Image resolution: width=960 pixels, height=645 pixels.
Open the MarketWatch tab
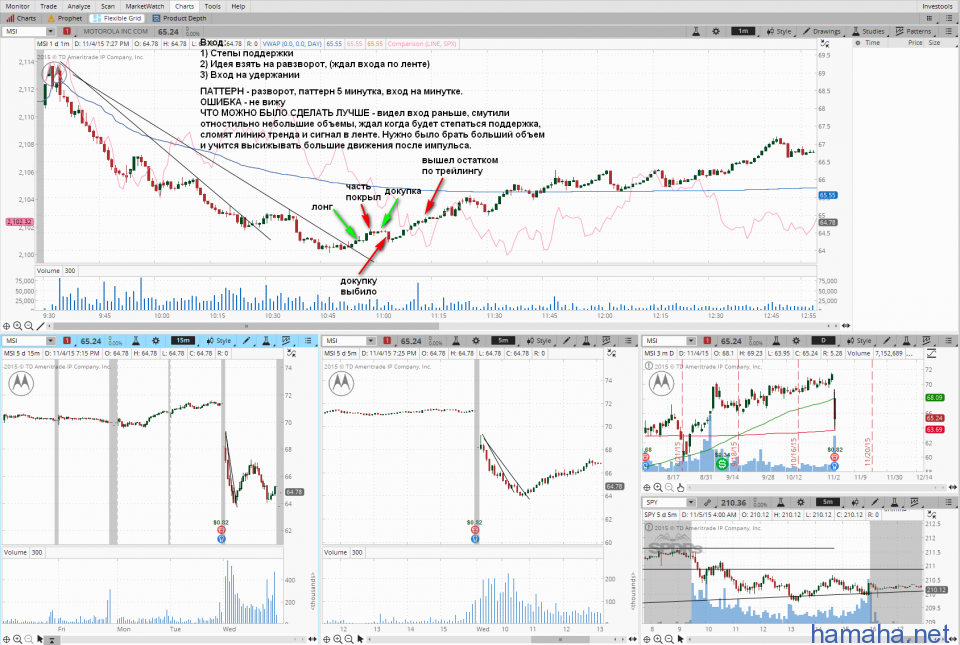pos(144,6)
